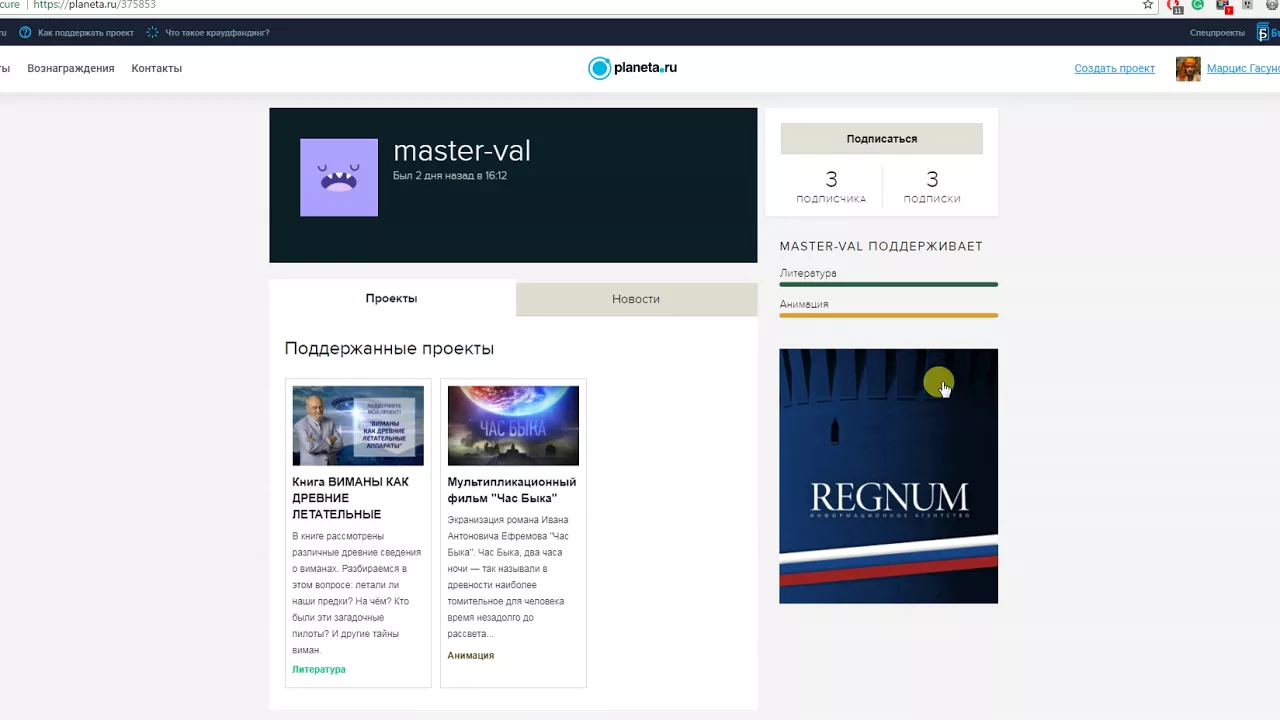This screenshot has height=720, width=1280.
Task: Go to Вознаграждения in the navigation
Action: tap(71, 69)
